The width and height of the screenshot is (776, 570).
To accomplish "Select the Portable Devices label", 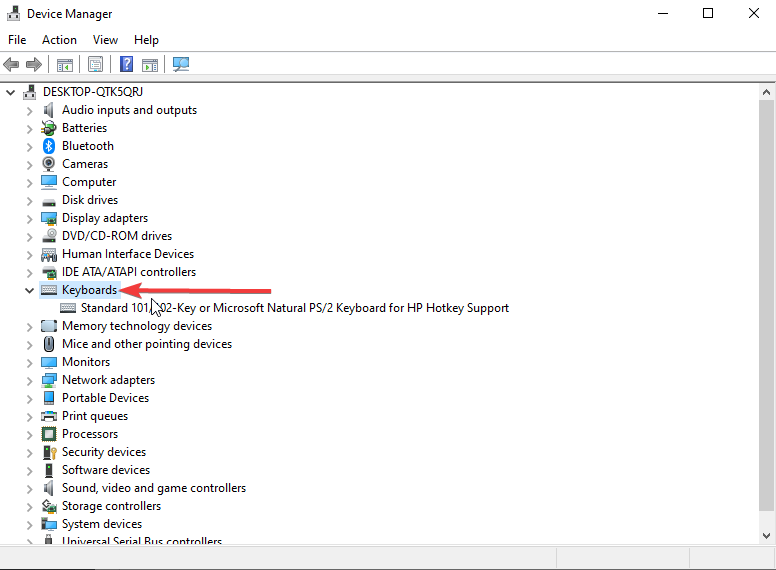I will (105, 398).
